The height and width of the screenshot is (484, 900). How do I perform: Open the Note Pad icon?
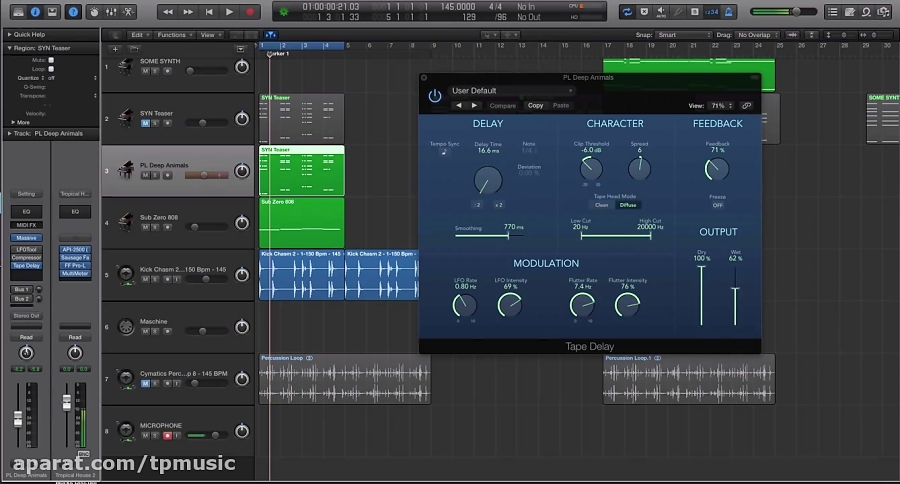[849, 11]
